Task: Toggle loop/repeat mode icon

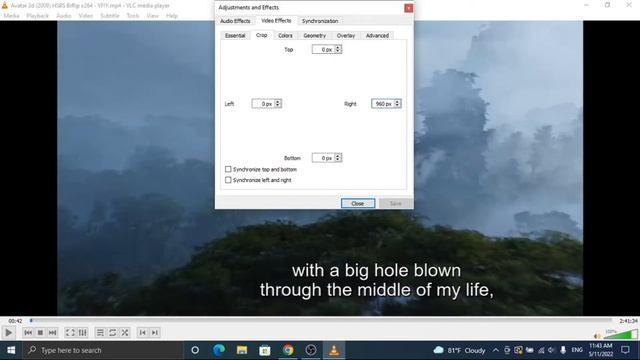Action: coord(113,333)
